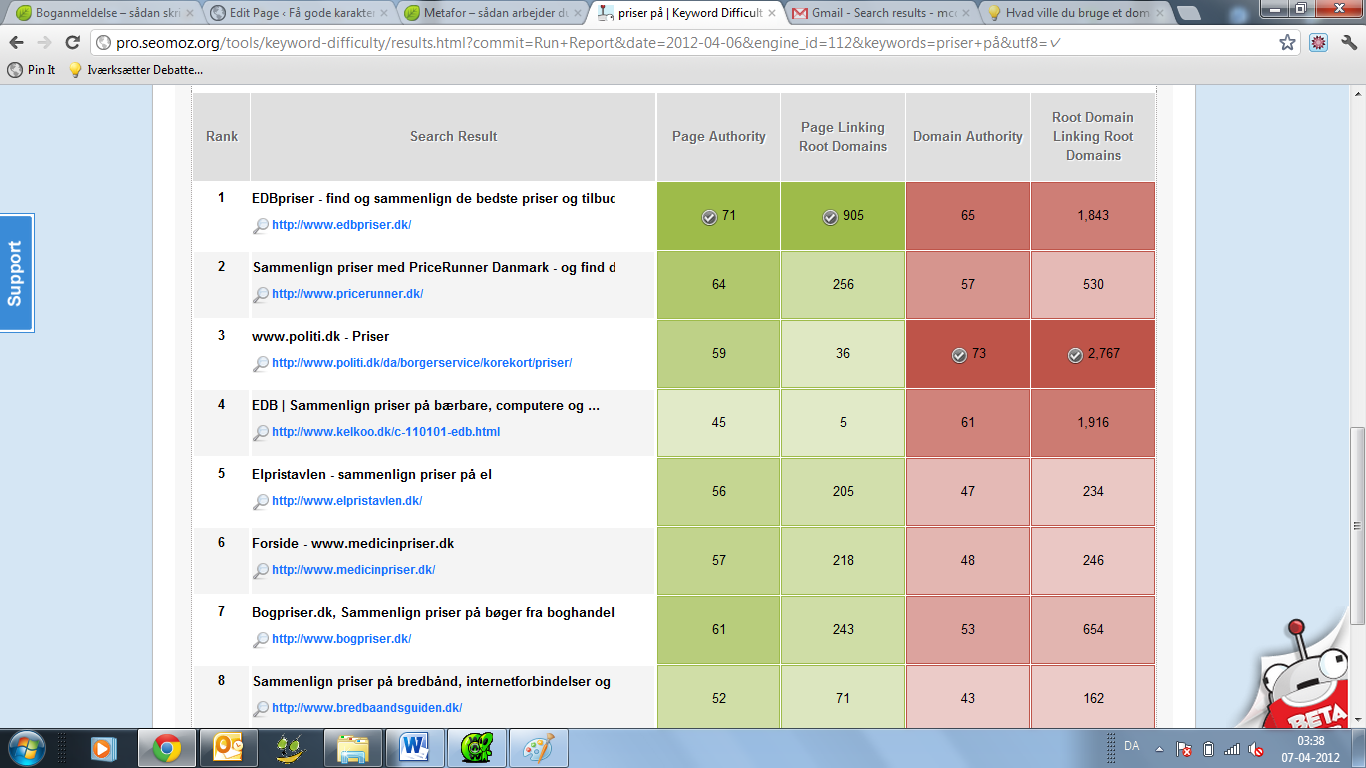The height and width of the screenshot is (768, 1366).
Task: Open Windows Start menu
Action: point(25,748)
